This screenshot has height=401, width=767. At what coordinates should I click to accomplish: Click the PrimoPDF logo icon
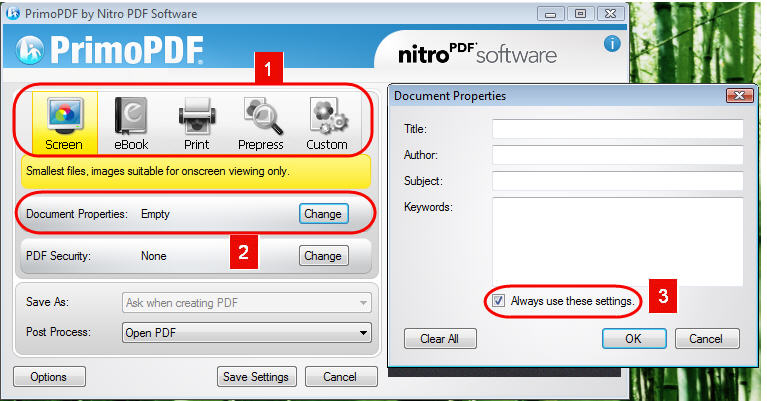30,51
